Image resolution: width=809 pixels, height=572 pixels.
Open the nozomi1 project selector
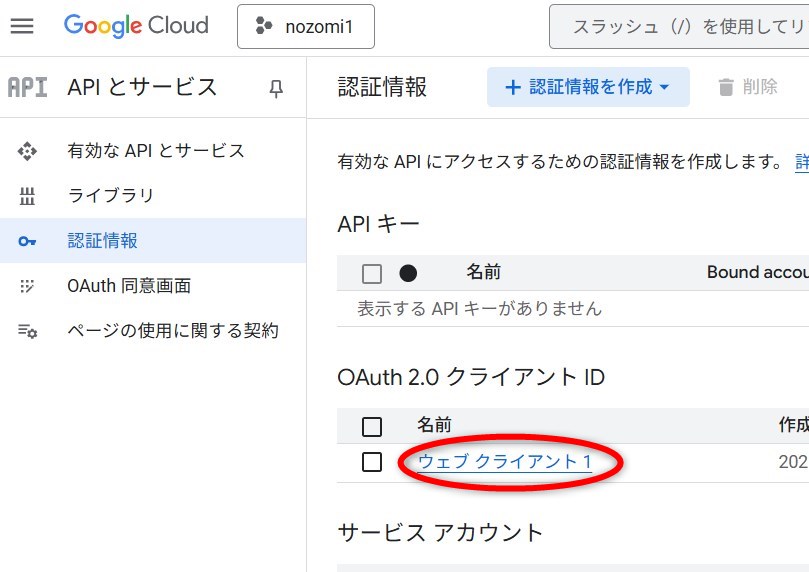pos(306,27)
